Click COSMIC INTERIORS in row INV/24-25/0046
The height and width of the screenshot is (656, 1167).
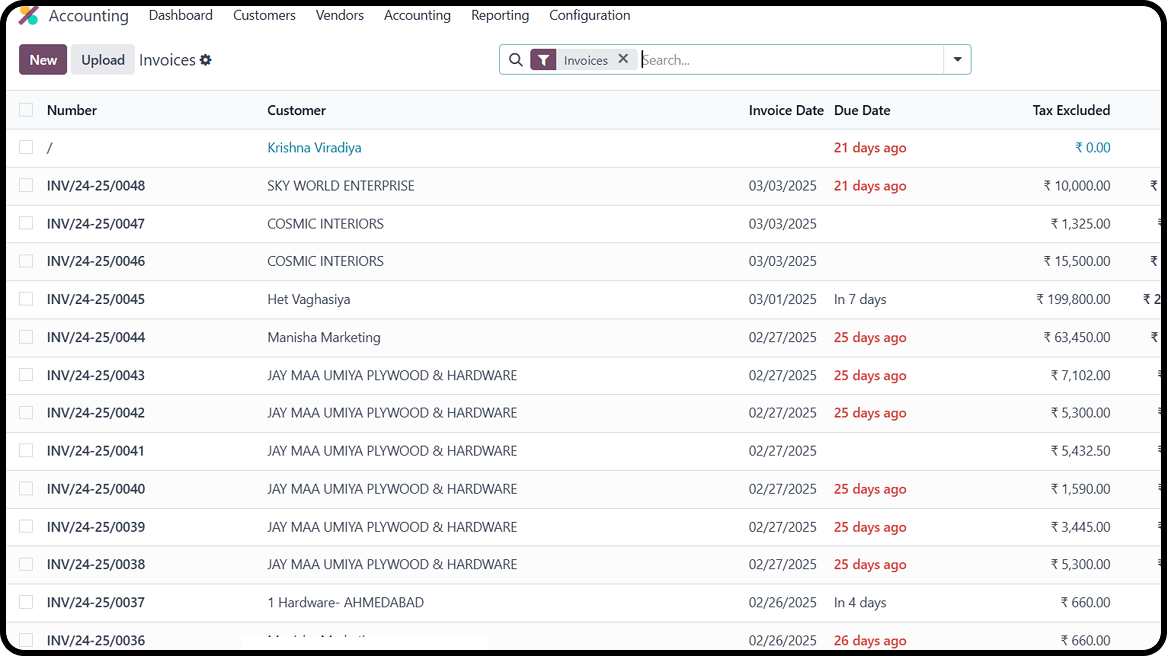pos(325,261)
